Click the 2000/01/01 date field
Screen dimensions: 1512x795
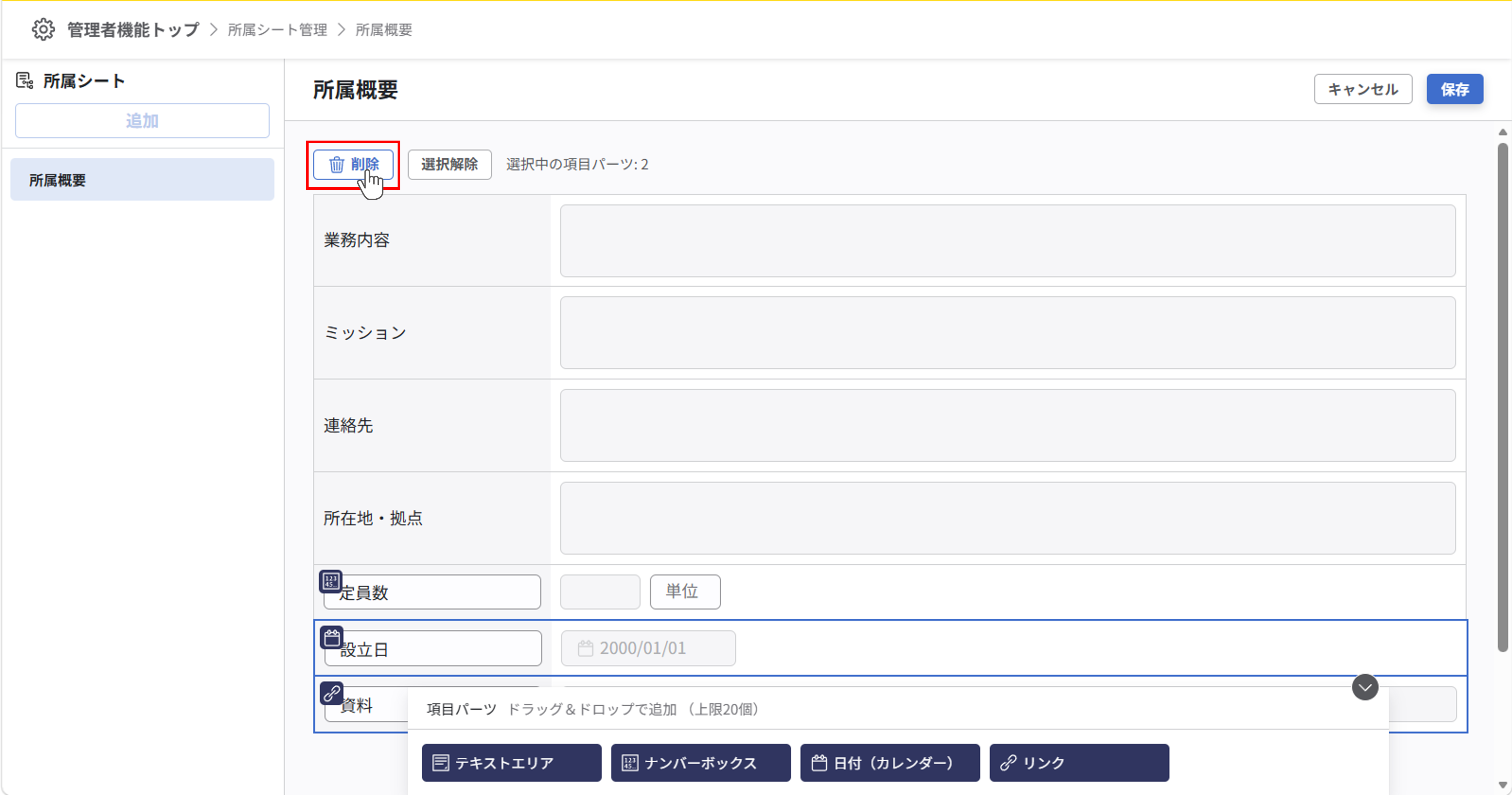[648, 648]
